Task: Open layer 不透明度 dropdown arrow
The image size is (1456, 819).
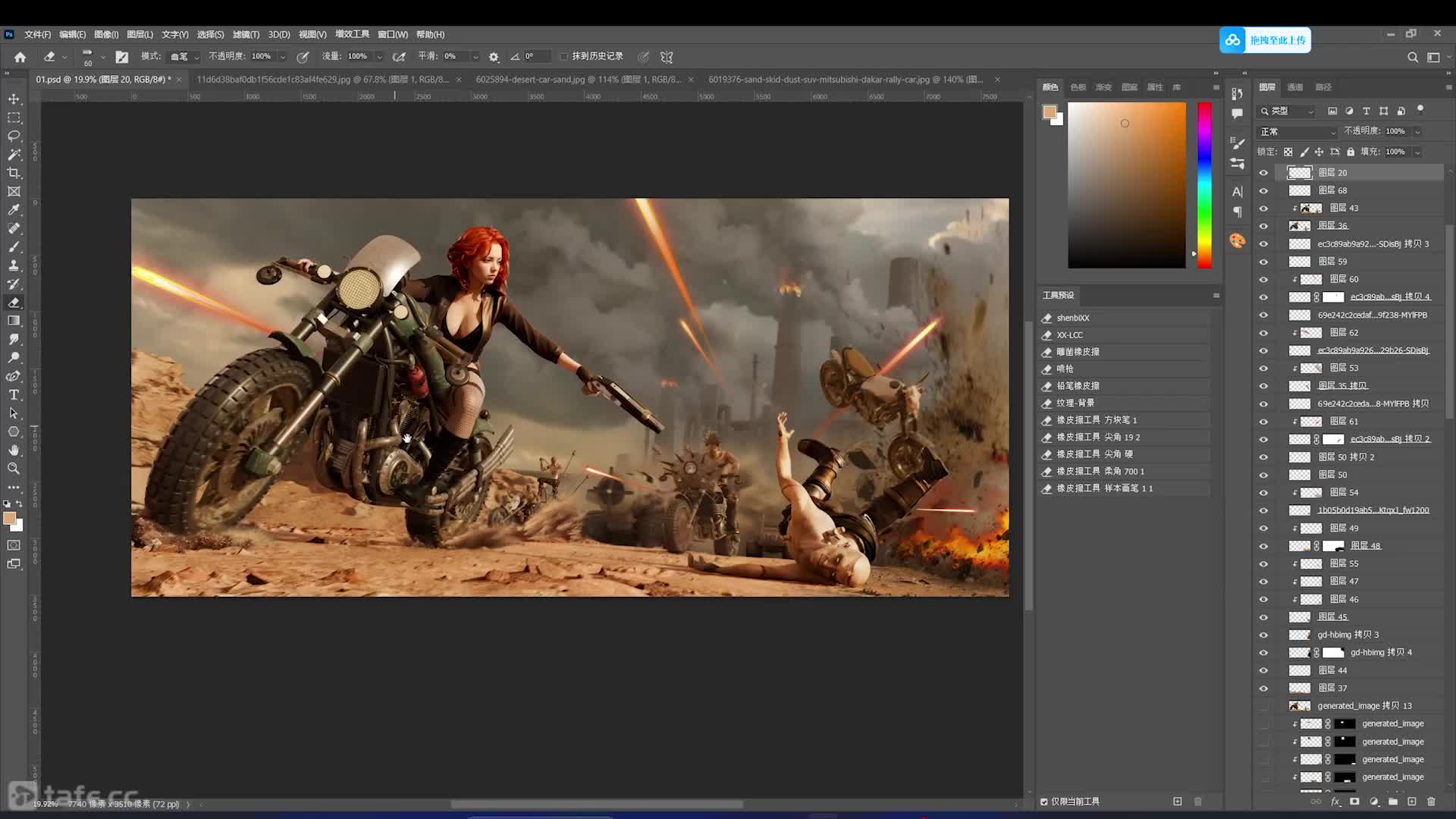Action: point(1417,131)
